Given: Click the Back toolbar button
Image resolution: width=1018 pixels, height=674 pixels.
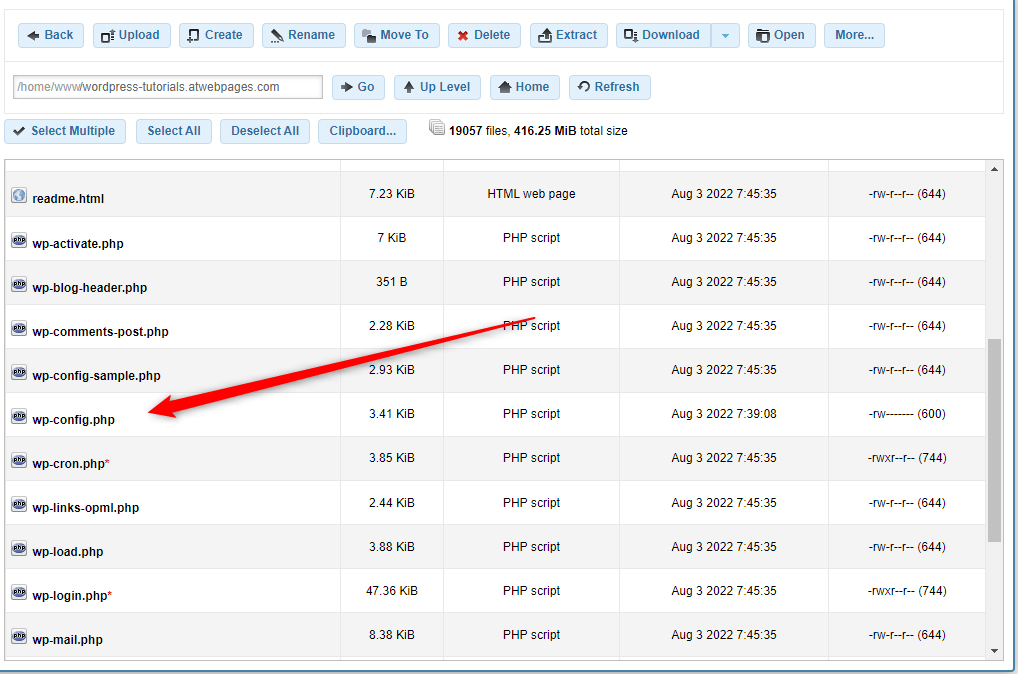Looking at the screenshot, I should coord(51,35).
